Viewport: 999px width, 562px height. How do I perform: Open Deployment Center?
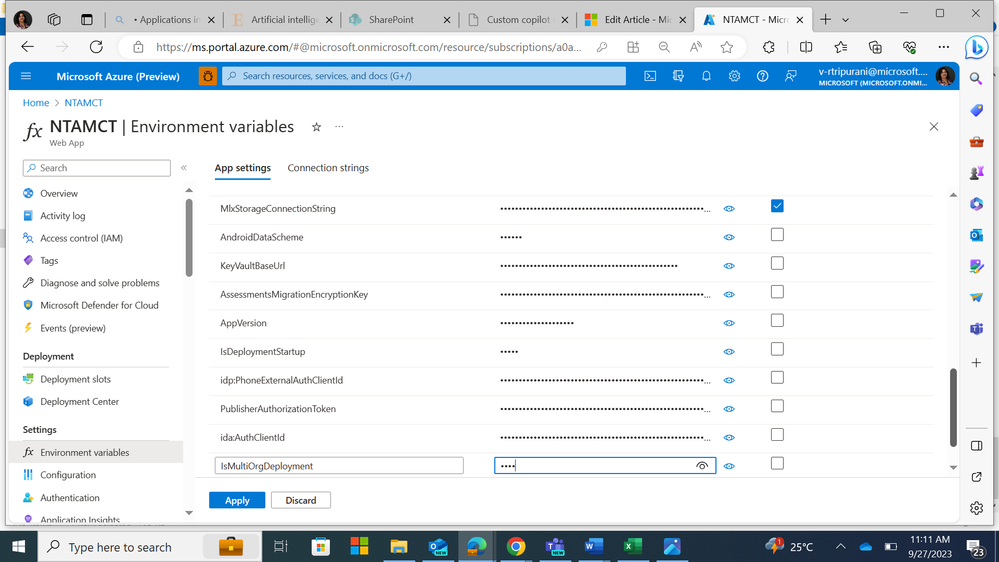tap(79, 401)
